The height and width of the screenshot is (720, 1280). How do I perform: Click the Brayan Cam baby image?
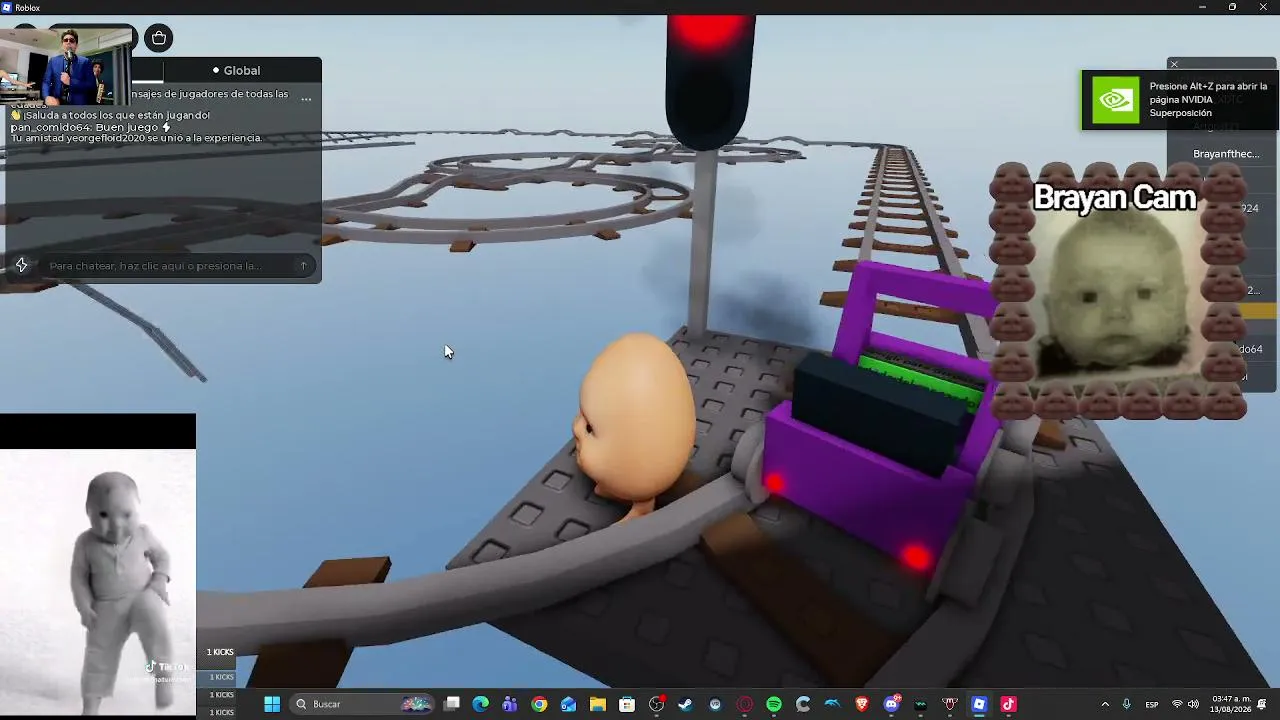point(1117,290)
